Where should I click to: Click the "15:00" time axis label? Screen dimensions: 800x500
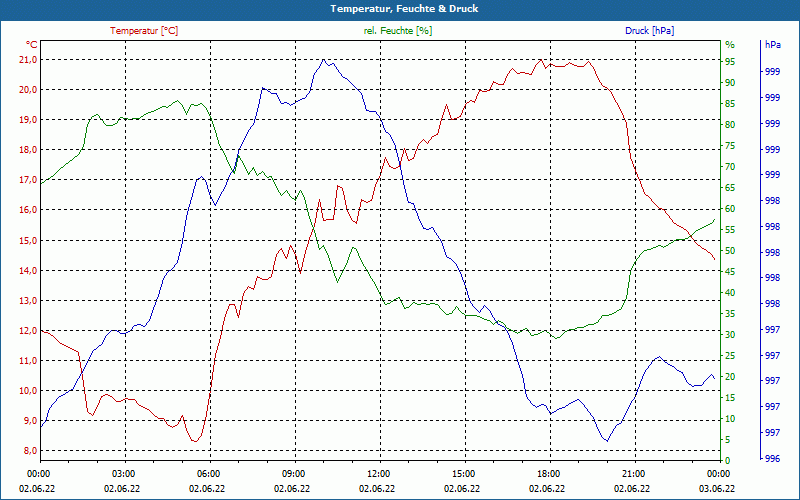click(x=462, y=474)
